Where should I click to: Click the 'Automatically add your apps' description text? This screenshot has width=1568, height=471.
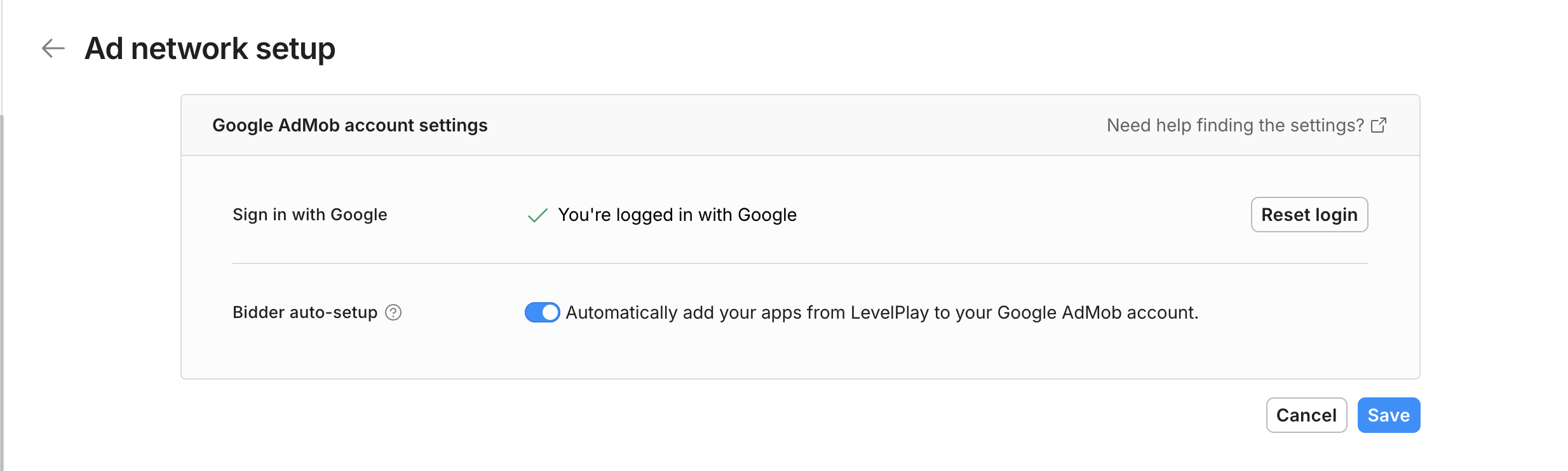pos(881,312)
